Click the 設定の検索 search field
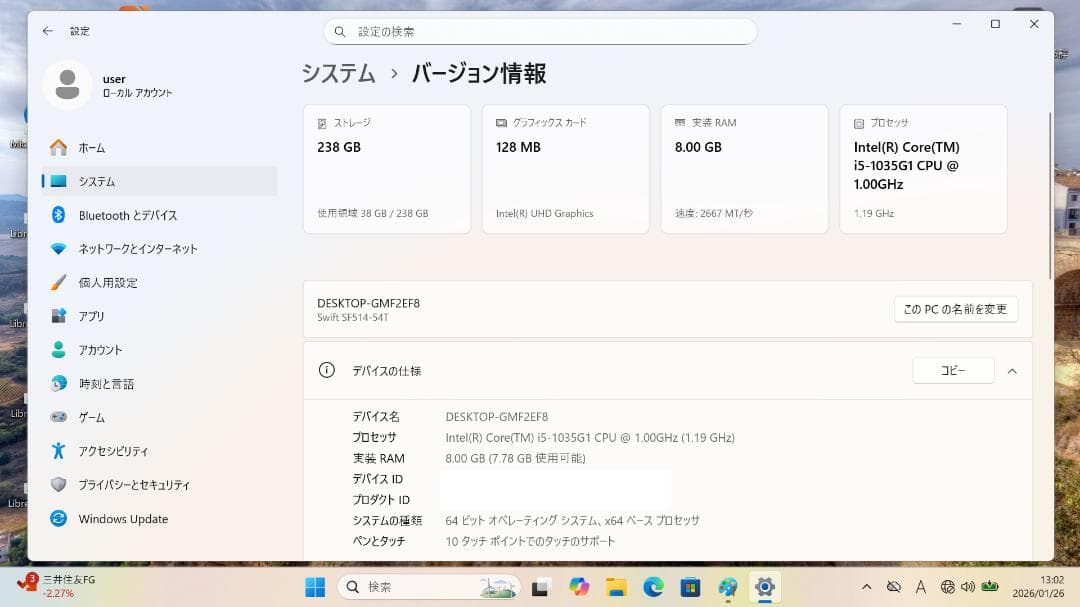Viewport: 1080px width, 607px height. coord(540,31)
